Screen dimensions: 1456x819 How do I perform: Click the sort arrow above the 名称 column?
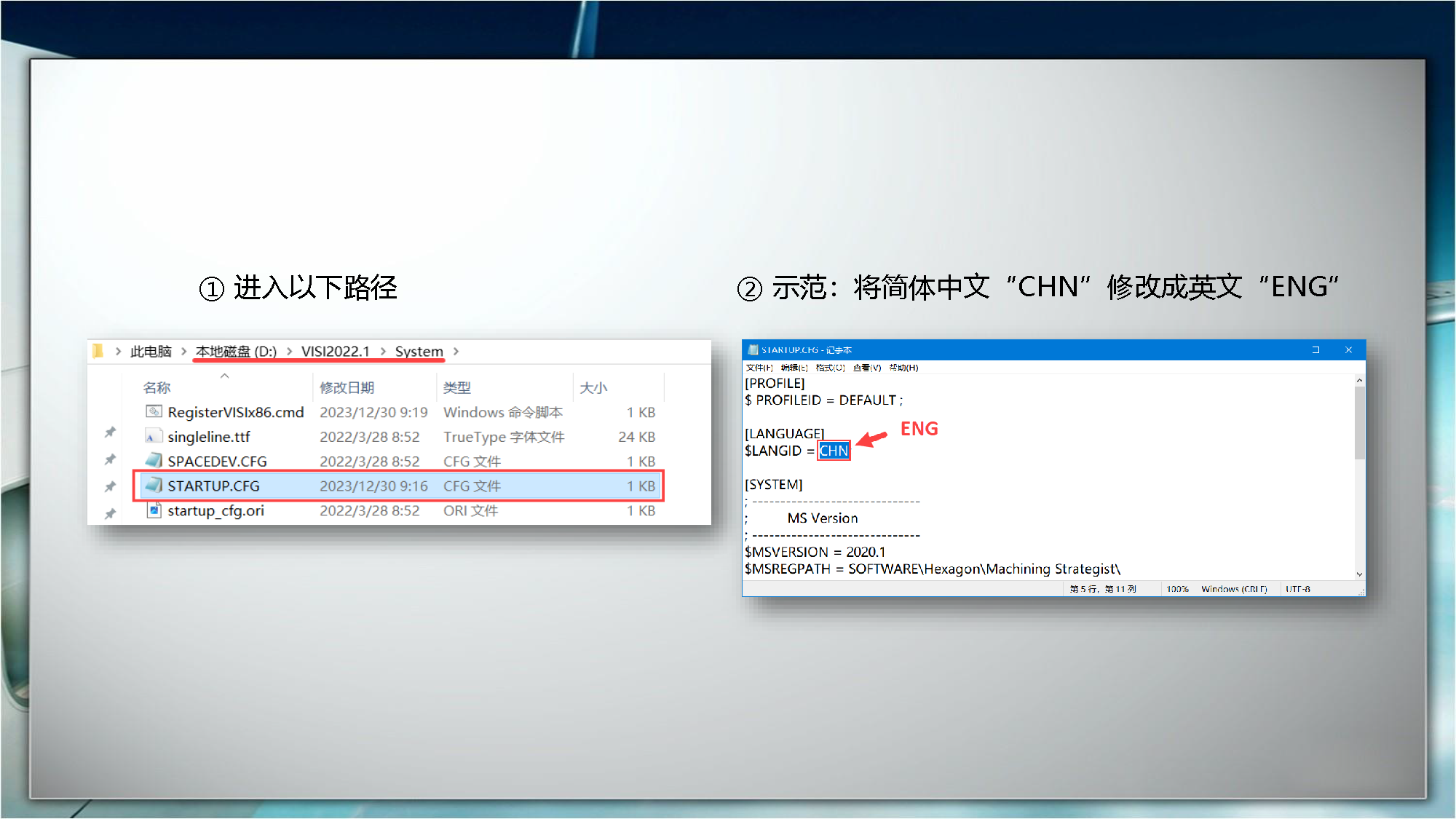[x=224, y=376]
